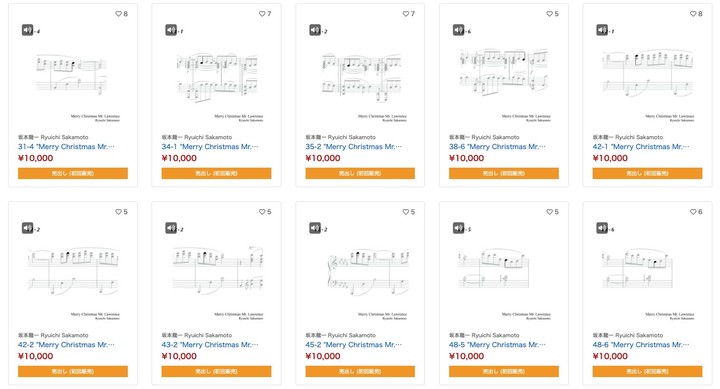Play audio preview for item 45-2
Viewport: 720px width, 389px height.
pos(315,228)
